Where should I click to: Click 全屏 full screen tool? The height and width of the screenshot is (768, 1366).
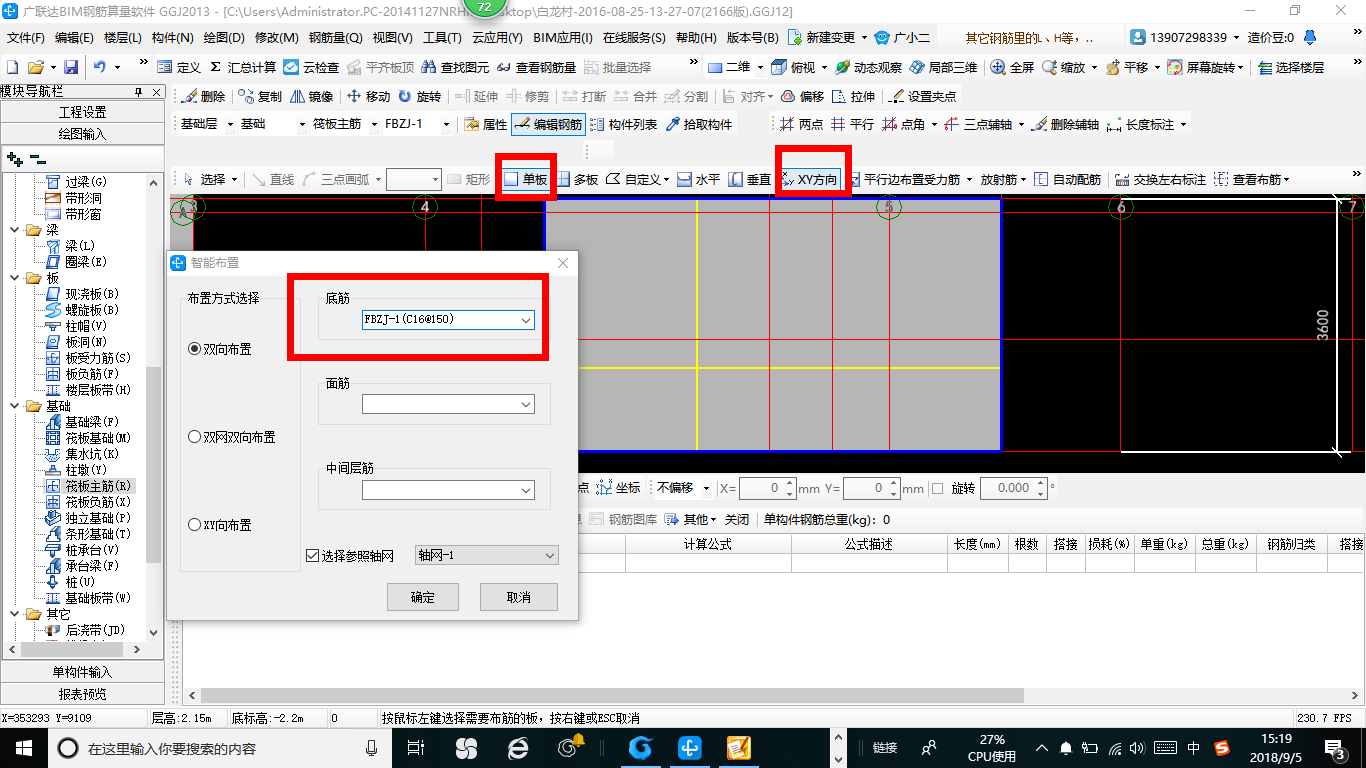tap(1013, 67)
